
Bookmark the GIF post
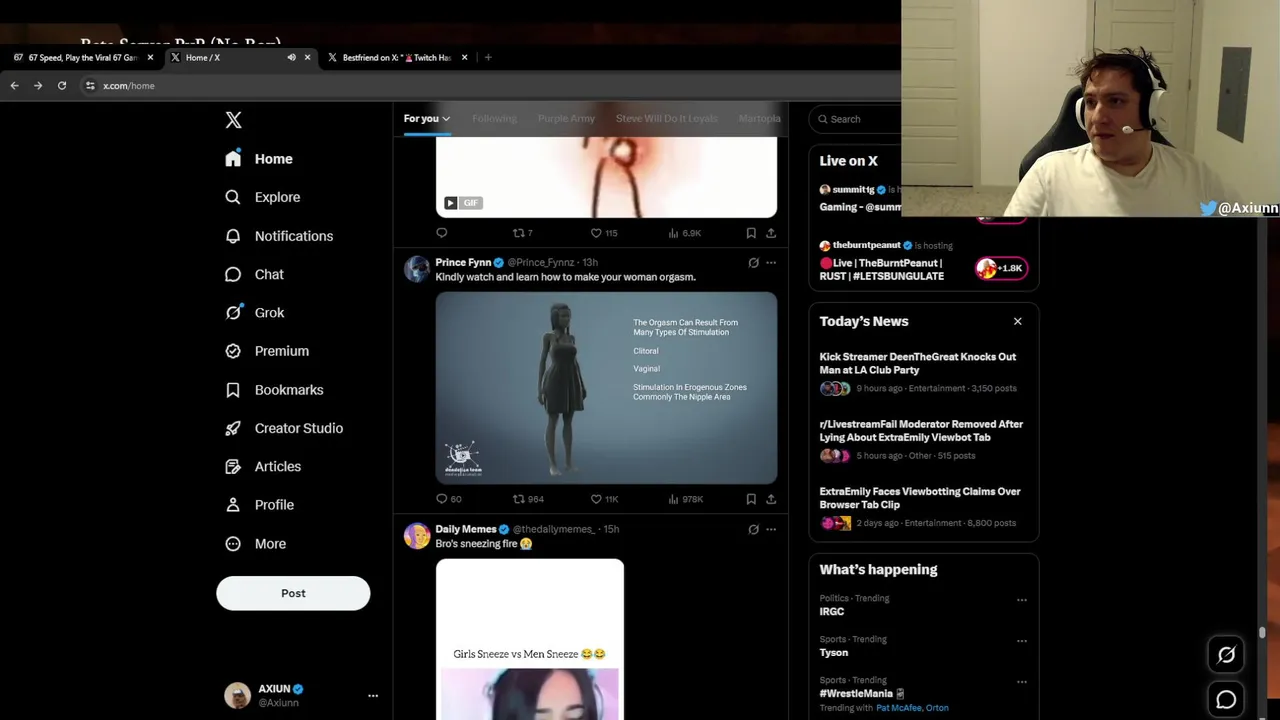(751, 233)
